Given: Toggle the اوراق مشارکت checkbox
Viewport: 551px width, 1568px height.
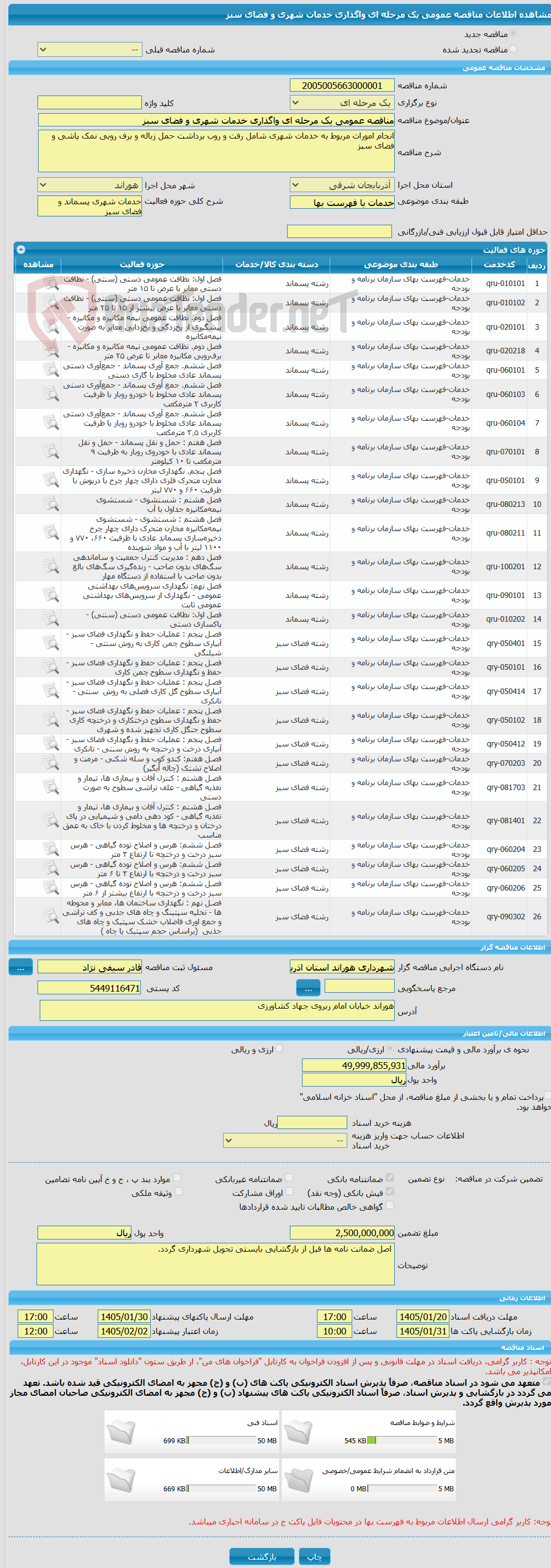Looking at the screenshot, I should pyautogui.click(x=289, y=1191).
